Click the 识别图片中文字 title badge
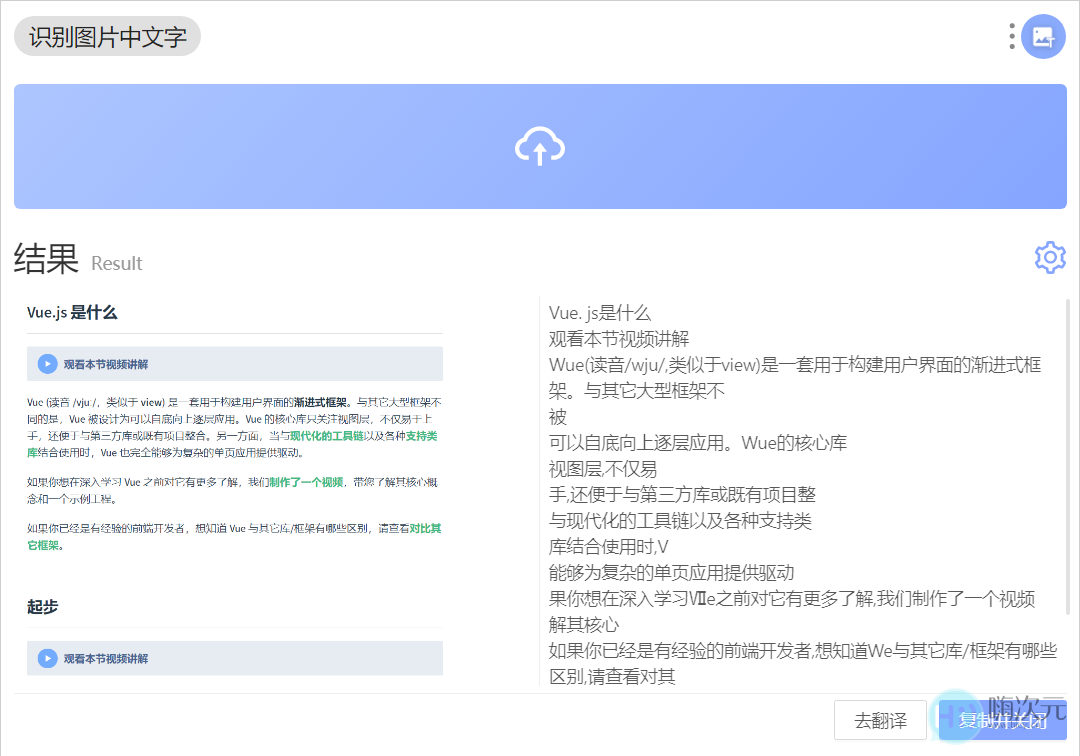Viewport: 1080px width, 756px height. pos(106,35)
